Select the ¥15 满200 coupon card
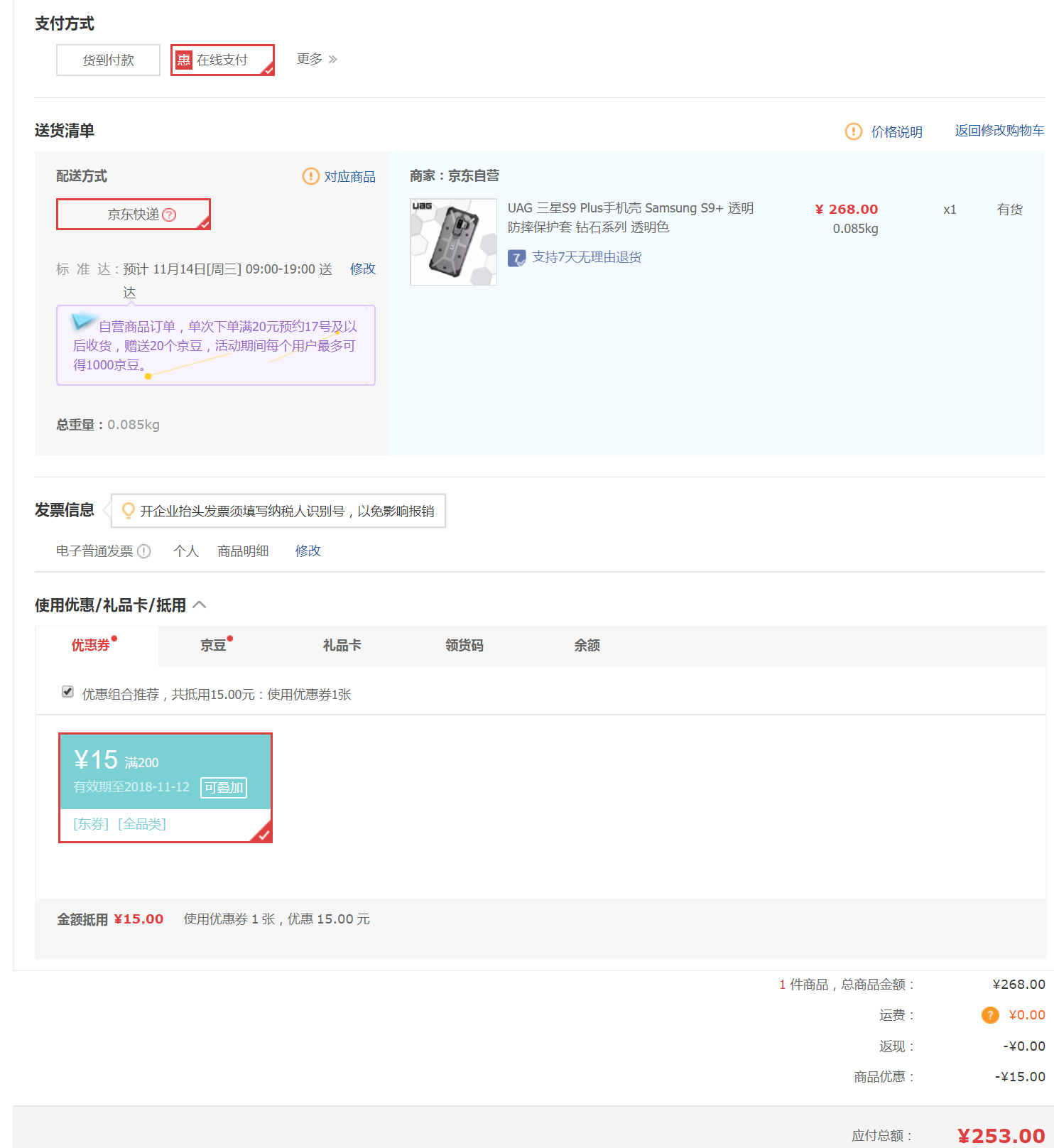The image size is (1054, 1148). point(165,788)
